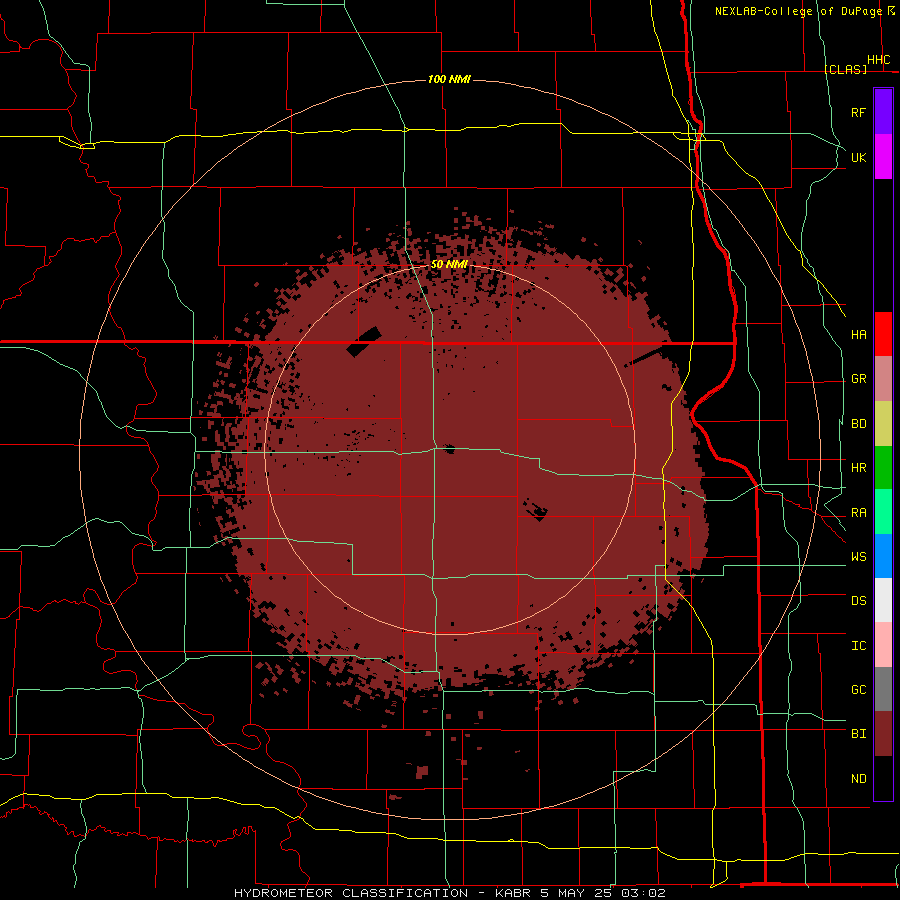Click the 03:02 timestamp in the caption
The height and width of the screenshot is (900, 900).
pos(642,893)
